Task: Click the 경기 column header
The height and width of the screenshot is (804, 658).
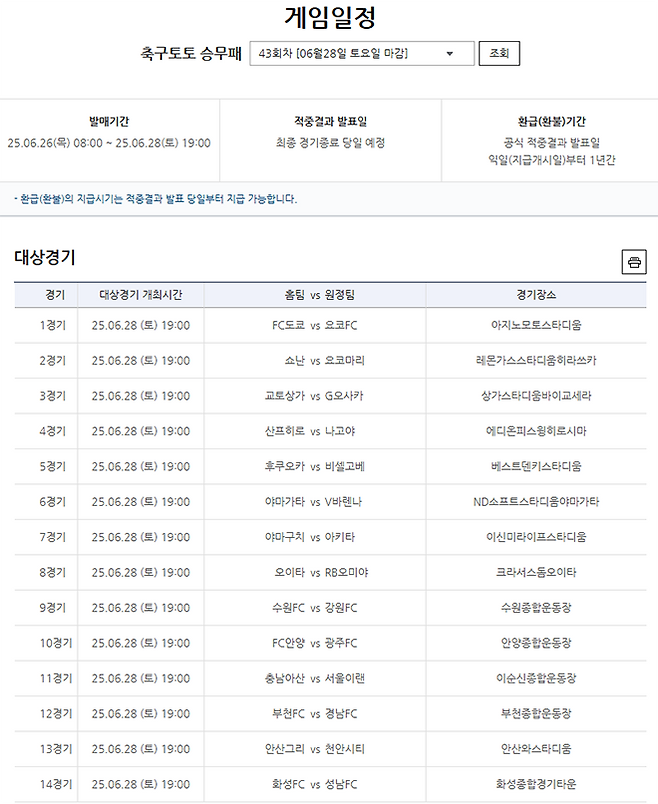Action: point(55,296)
